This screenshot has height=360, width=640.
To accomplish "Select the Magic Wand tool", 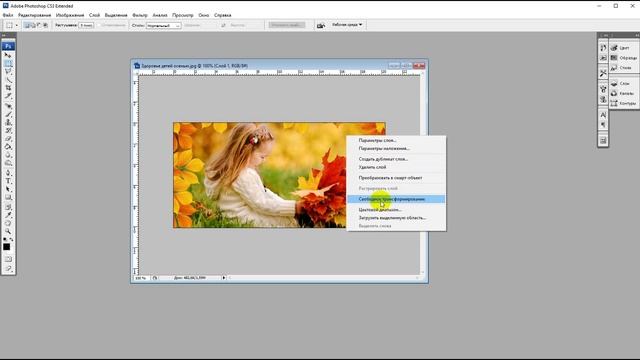I will click(8, 80).
